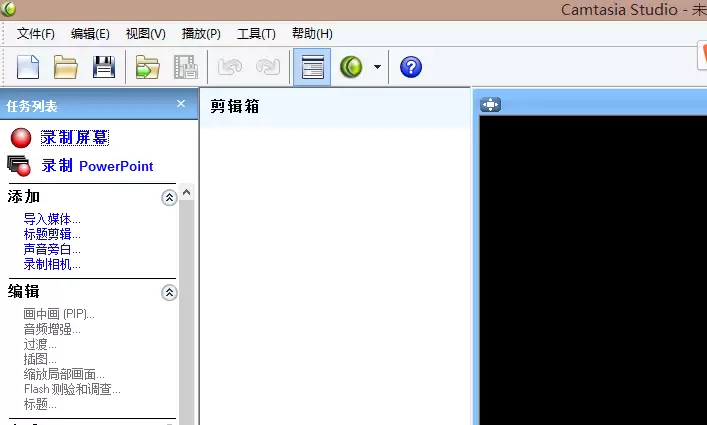
Task: Click 声音旁白... link
Action: point(52,250)
